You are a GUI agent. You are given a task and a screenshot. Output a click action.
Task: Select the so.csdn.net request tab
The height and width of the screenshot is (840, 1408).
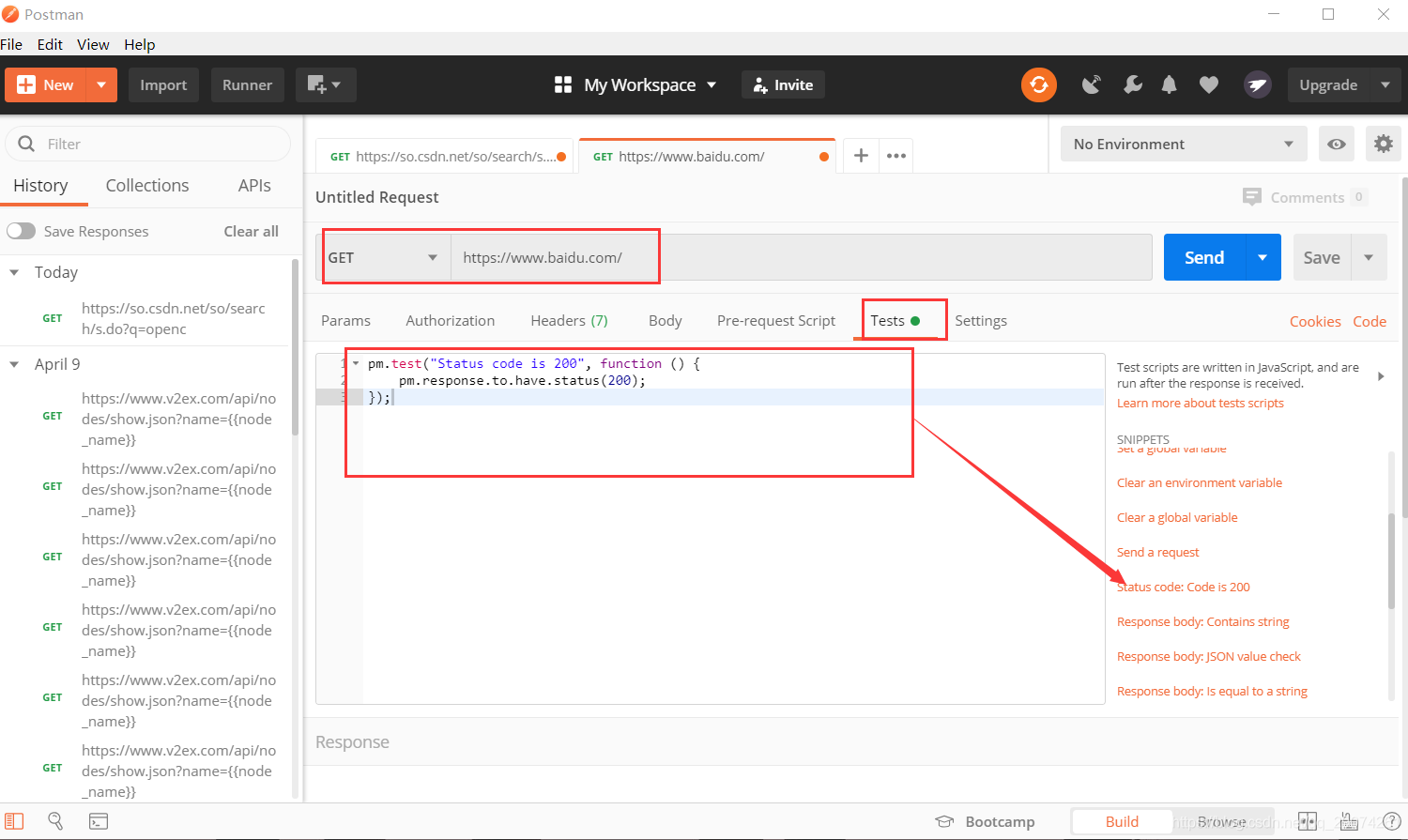pos(443,156)
